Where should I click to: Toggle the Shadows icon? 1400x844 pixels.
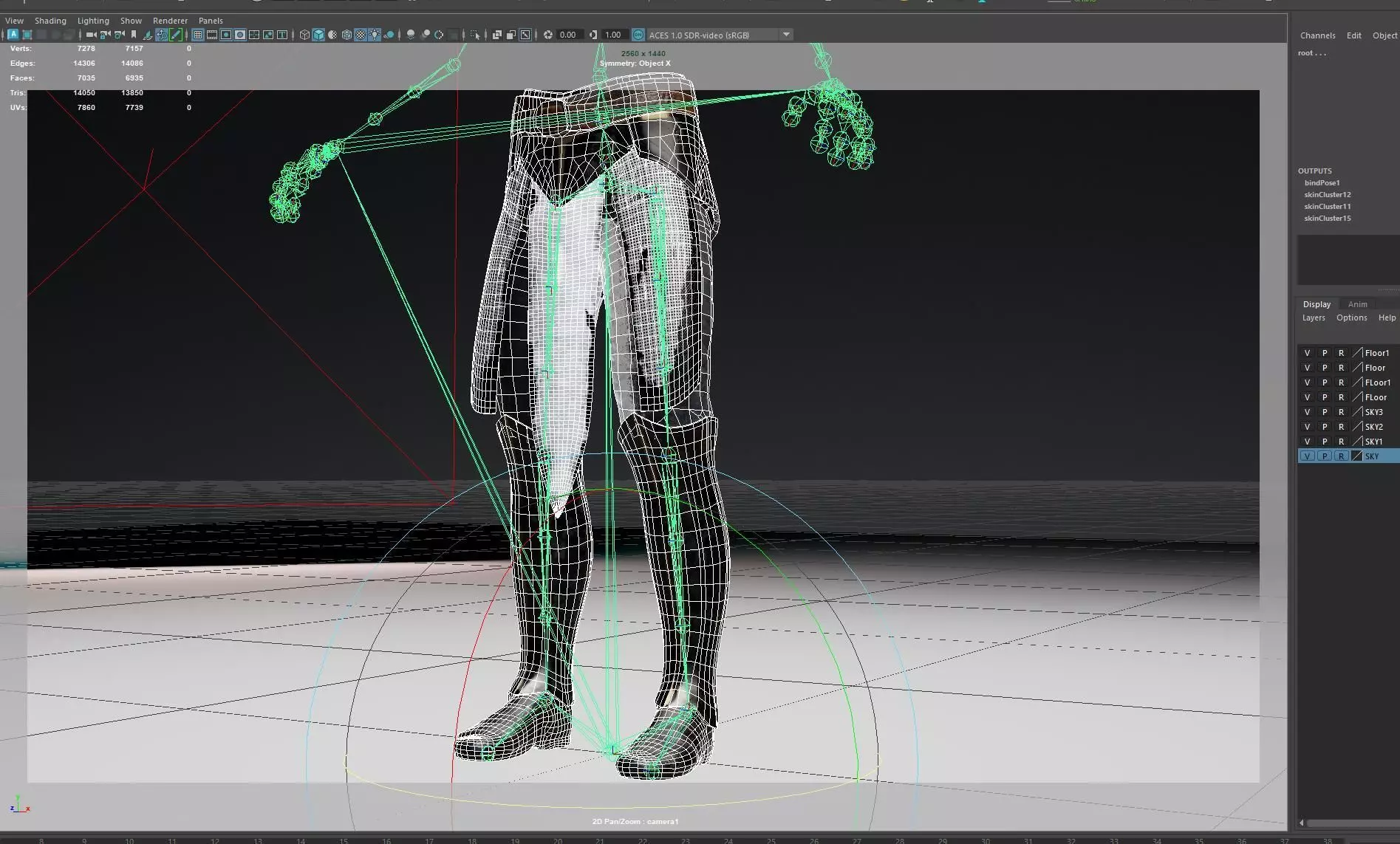point(389,35)
